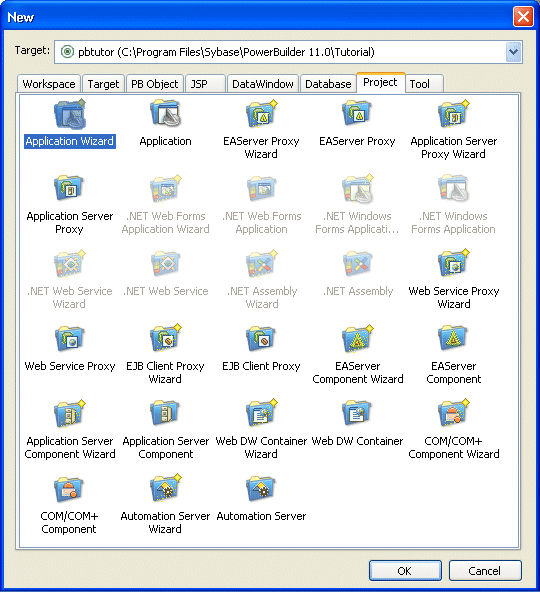Choose the COM/COM+ Component Wizard icon
Screen dimensions: 540x592
pos(454,413)
